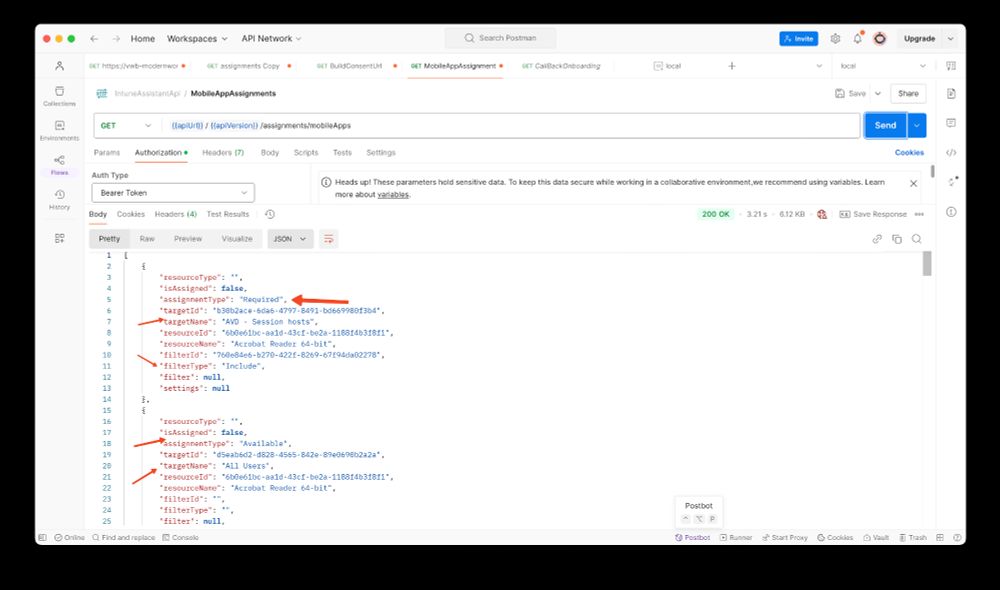Open the comments icon in the right sidebar

(x=951, y=122)
